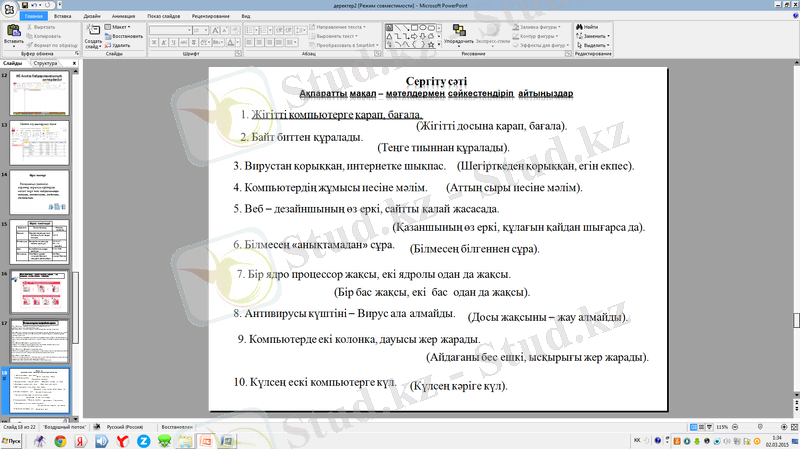Switch to the Структура (Outline) pane tab

44,63
